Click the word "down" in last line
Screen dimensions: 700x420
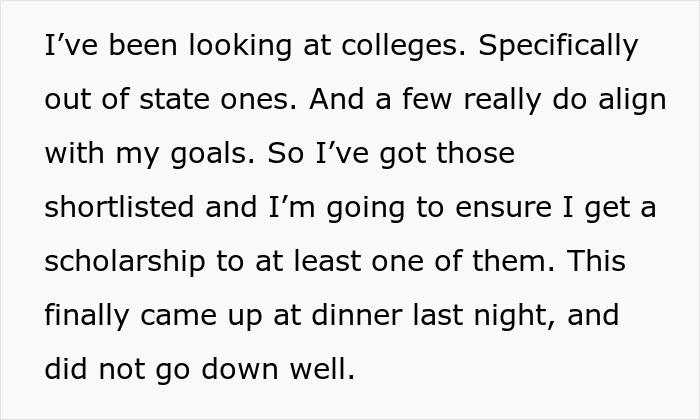240,369
